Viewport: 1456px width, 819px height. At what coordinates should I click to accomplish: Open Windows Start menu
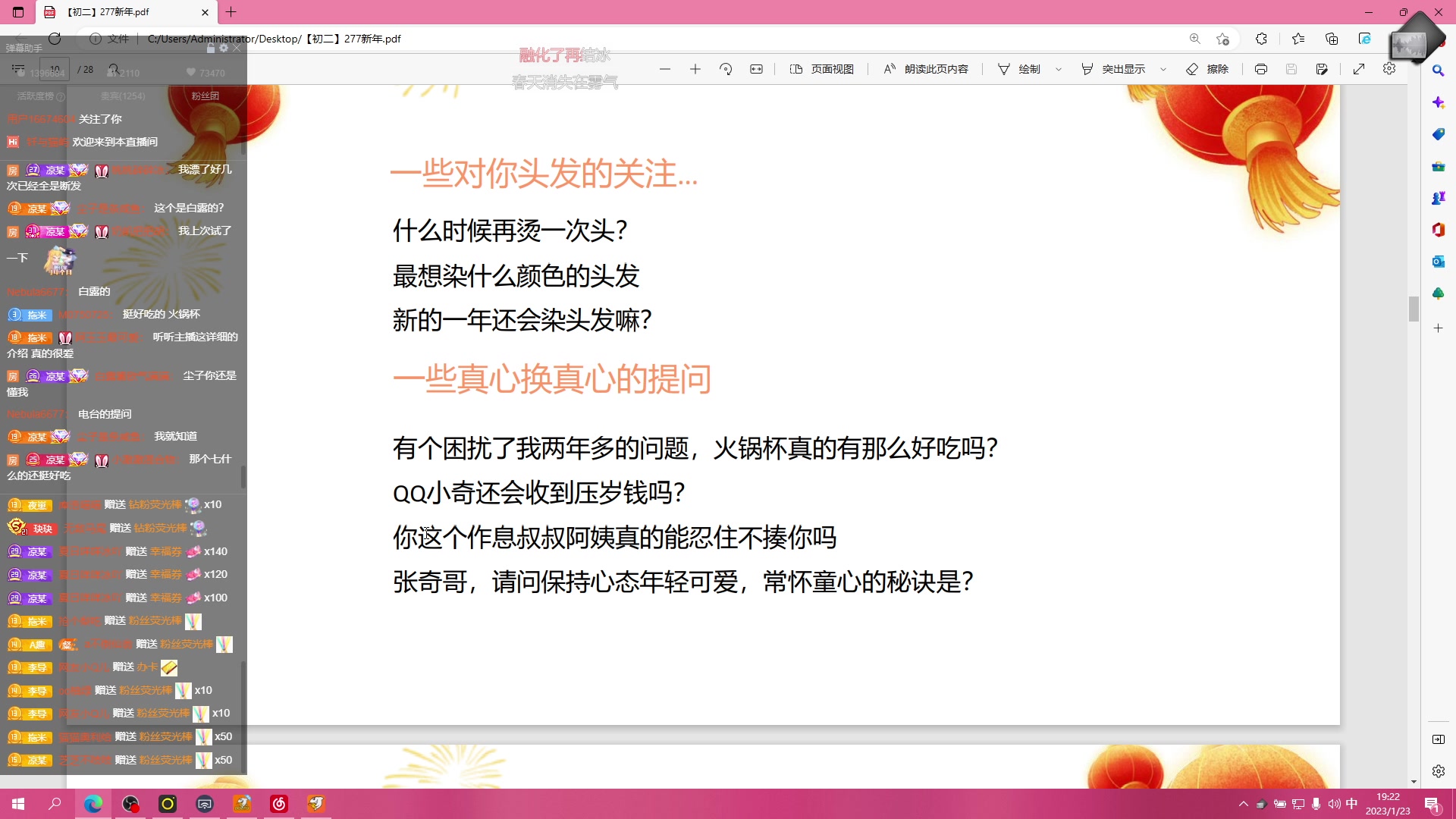coord(18,804)
